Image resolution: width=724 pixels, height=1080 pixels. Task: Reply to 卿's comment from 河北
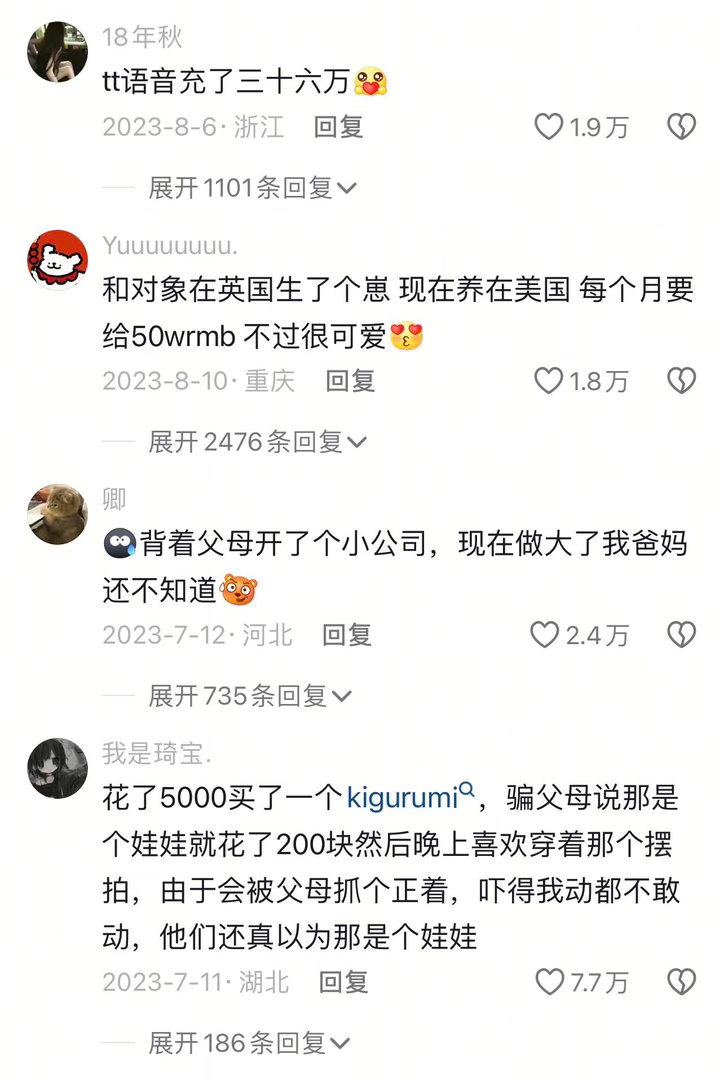(x=347, y=635)
